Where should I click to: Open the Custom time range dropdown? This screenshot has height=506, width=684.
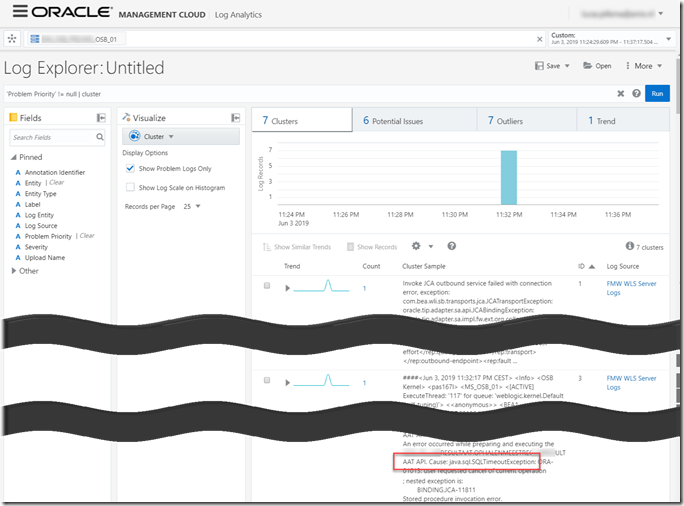(x=668, y=39)
